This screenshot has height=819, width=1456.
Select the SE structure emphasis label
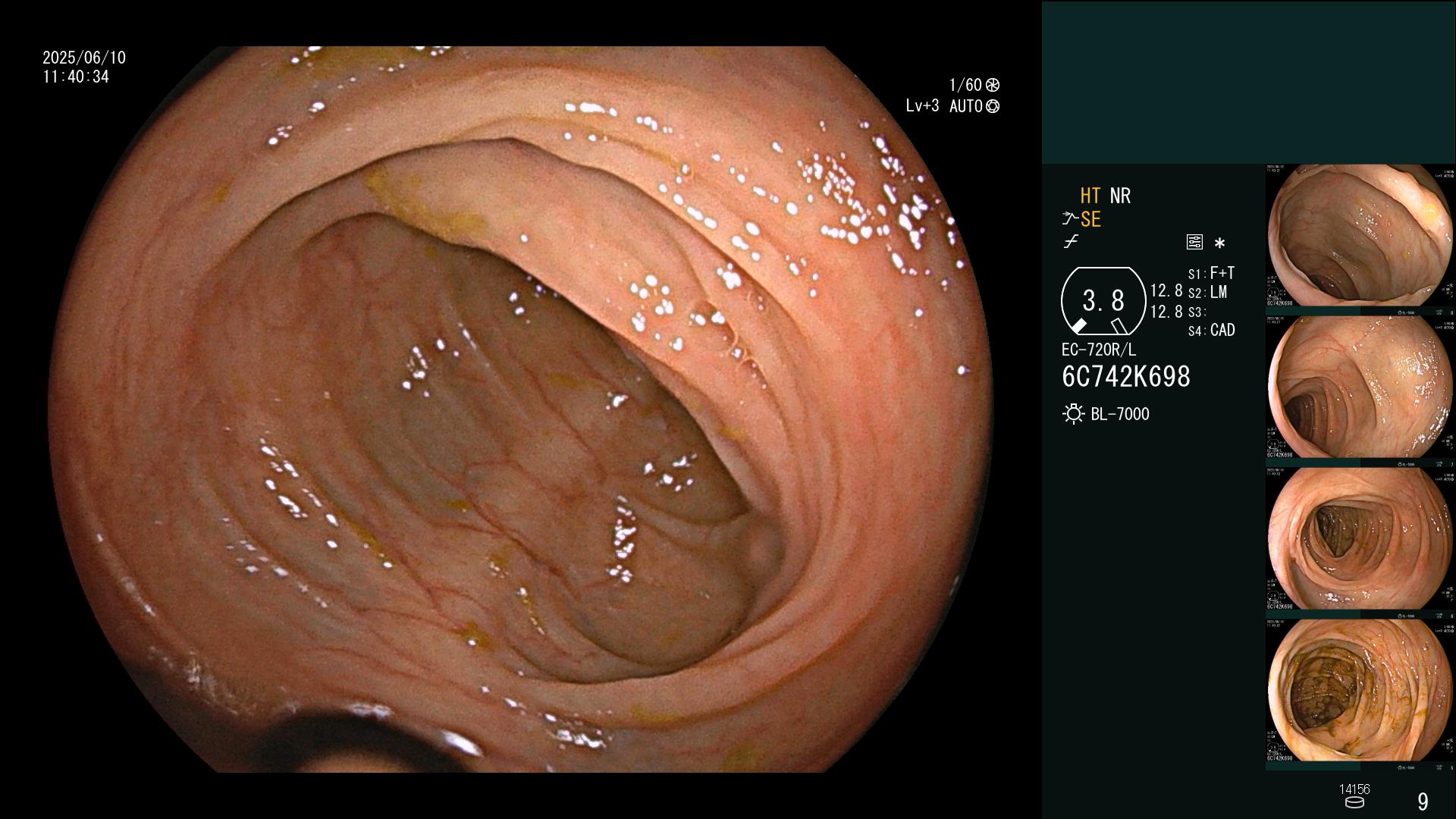pos(1090,219)
